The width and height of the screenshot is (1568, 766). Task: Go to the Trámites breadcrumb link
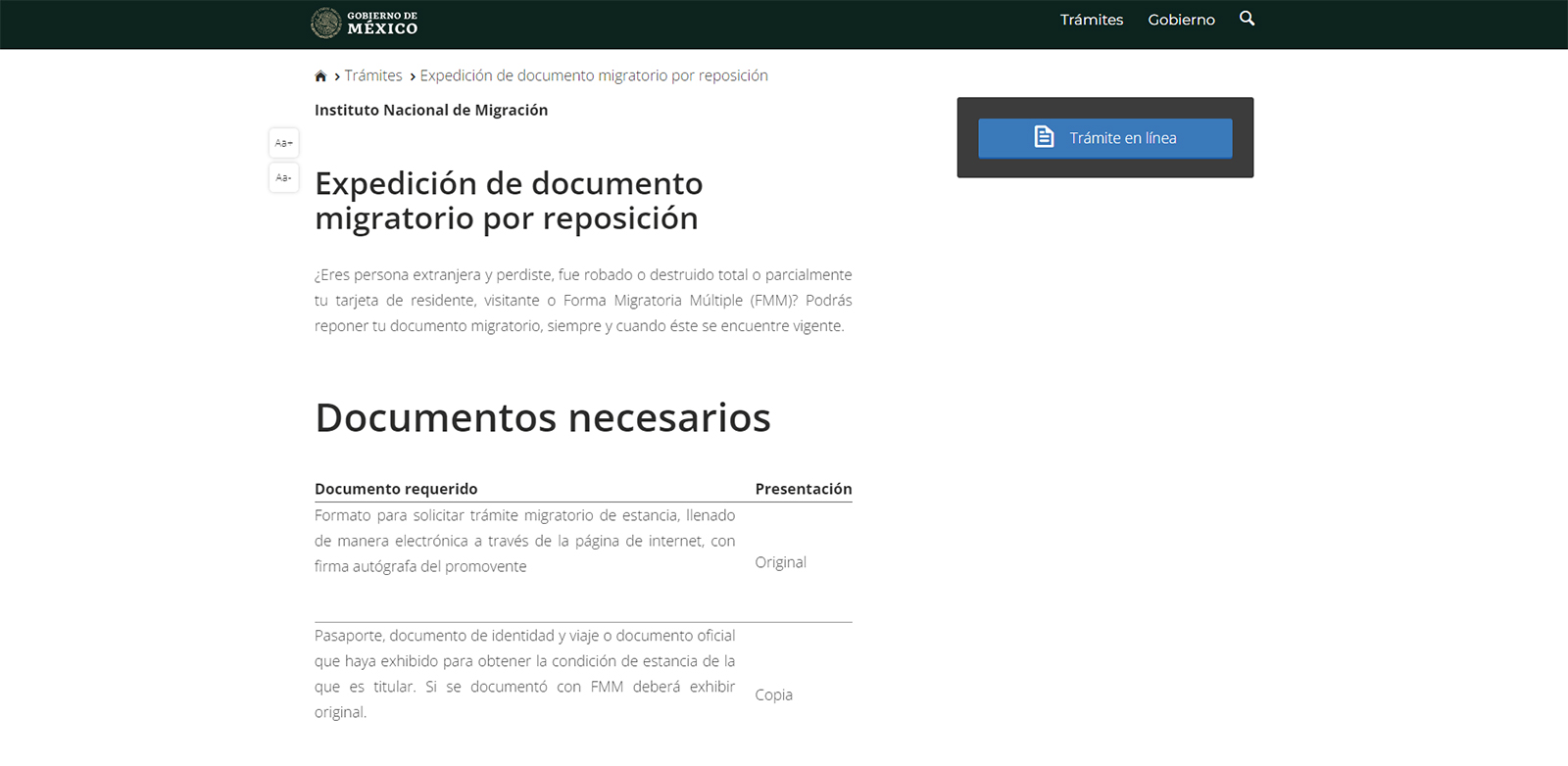pos(373,75)
